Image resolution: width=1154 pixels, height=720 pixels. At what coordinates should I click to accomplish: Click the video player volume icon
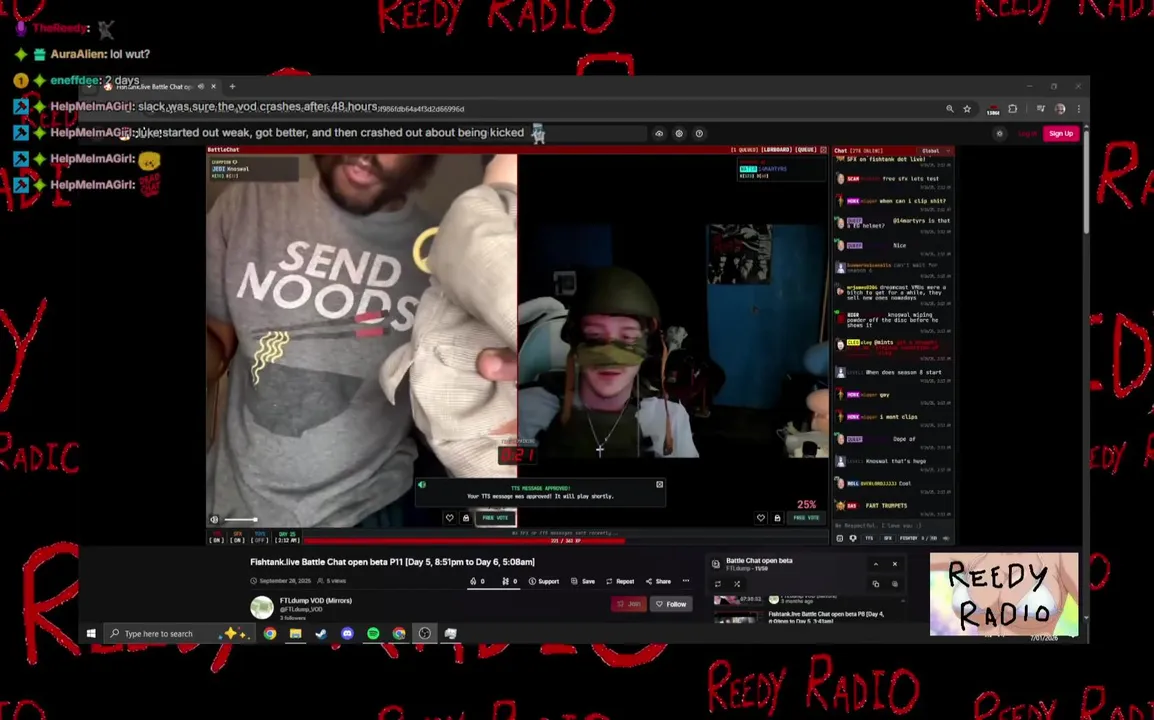[x=214, y=519]
